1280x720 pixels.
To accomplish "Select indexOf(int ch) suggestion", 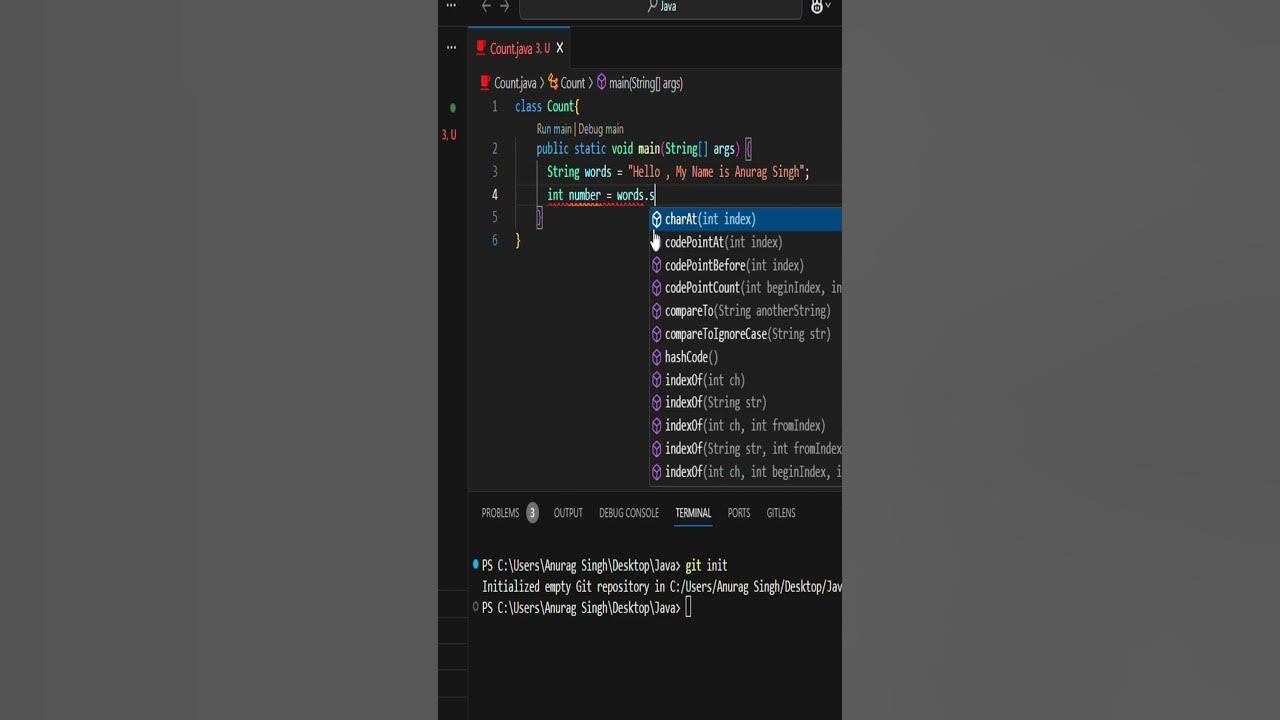I will (746, 380).
